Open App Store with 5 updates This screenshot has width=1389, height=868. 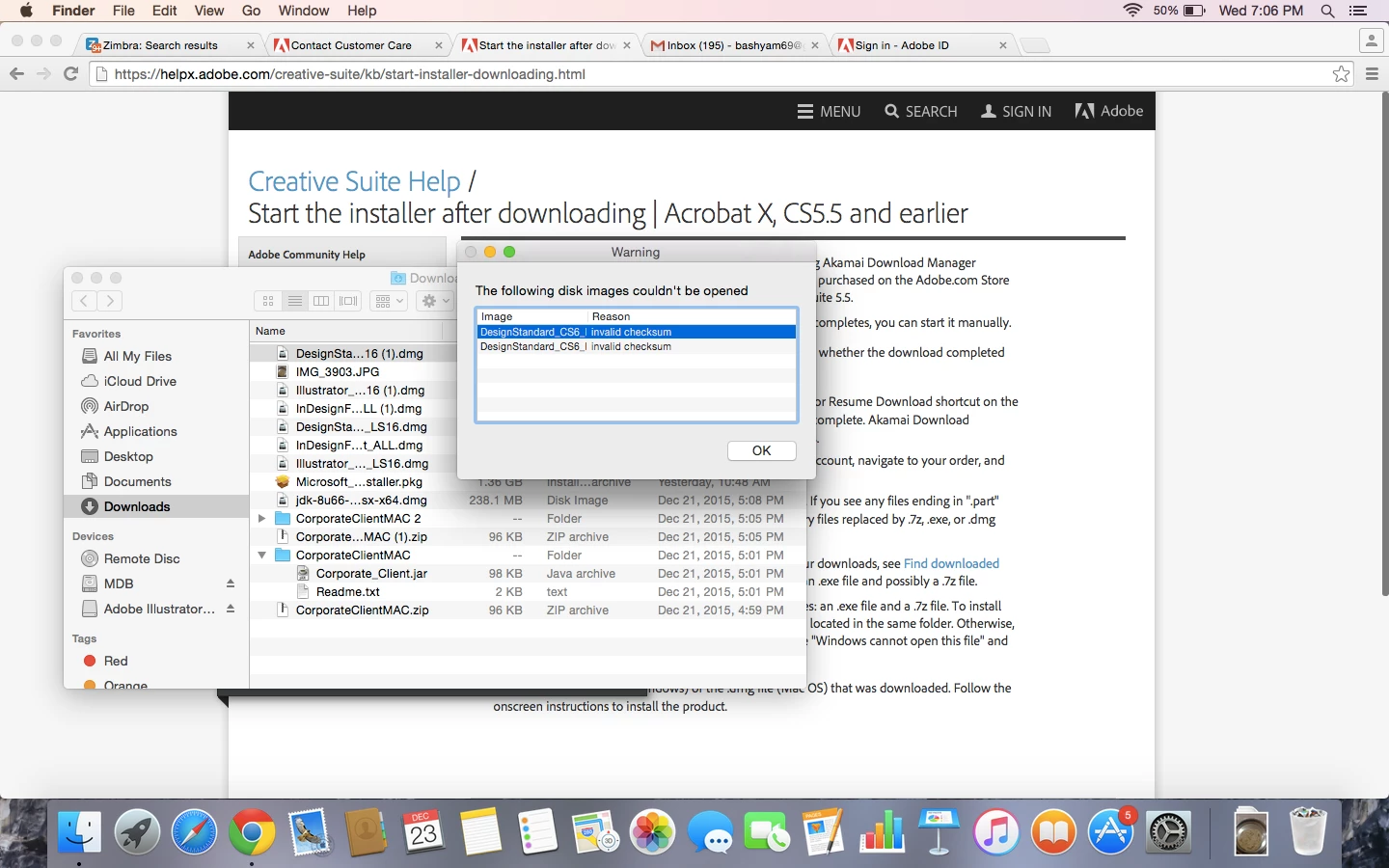pos(1111,831)
